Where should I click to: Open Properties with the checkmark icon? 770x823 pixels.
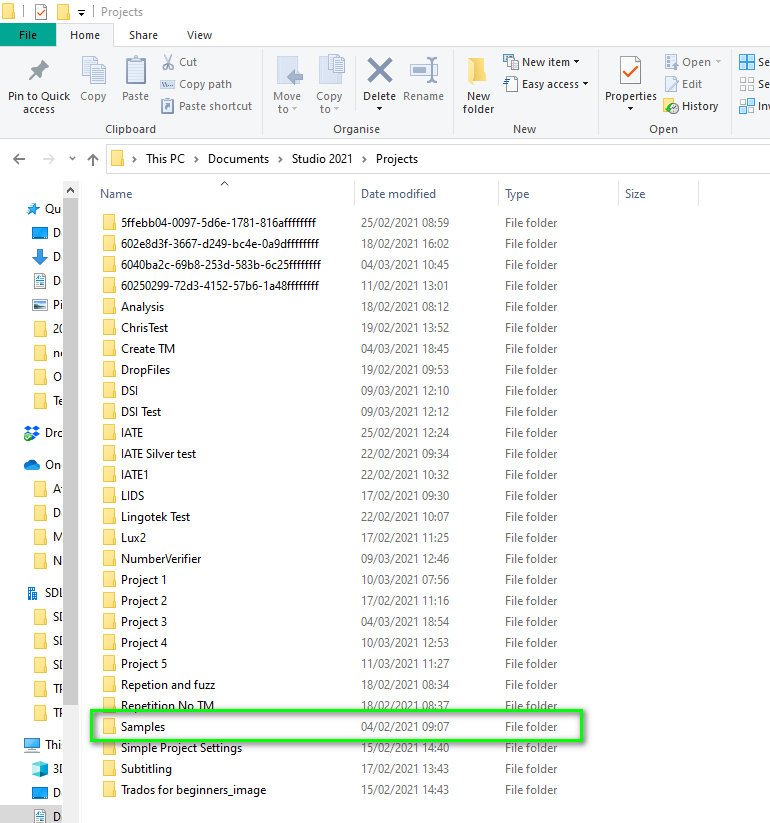[630, 74]
